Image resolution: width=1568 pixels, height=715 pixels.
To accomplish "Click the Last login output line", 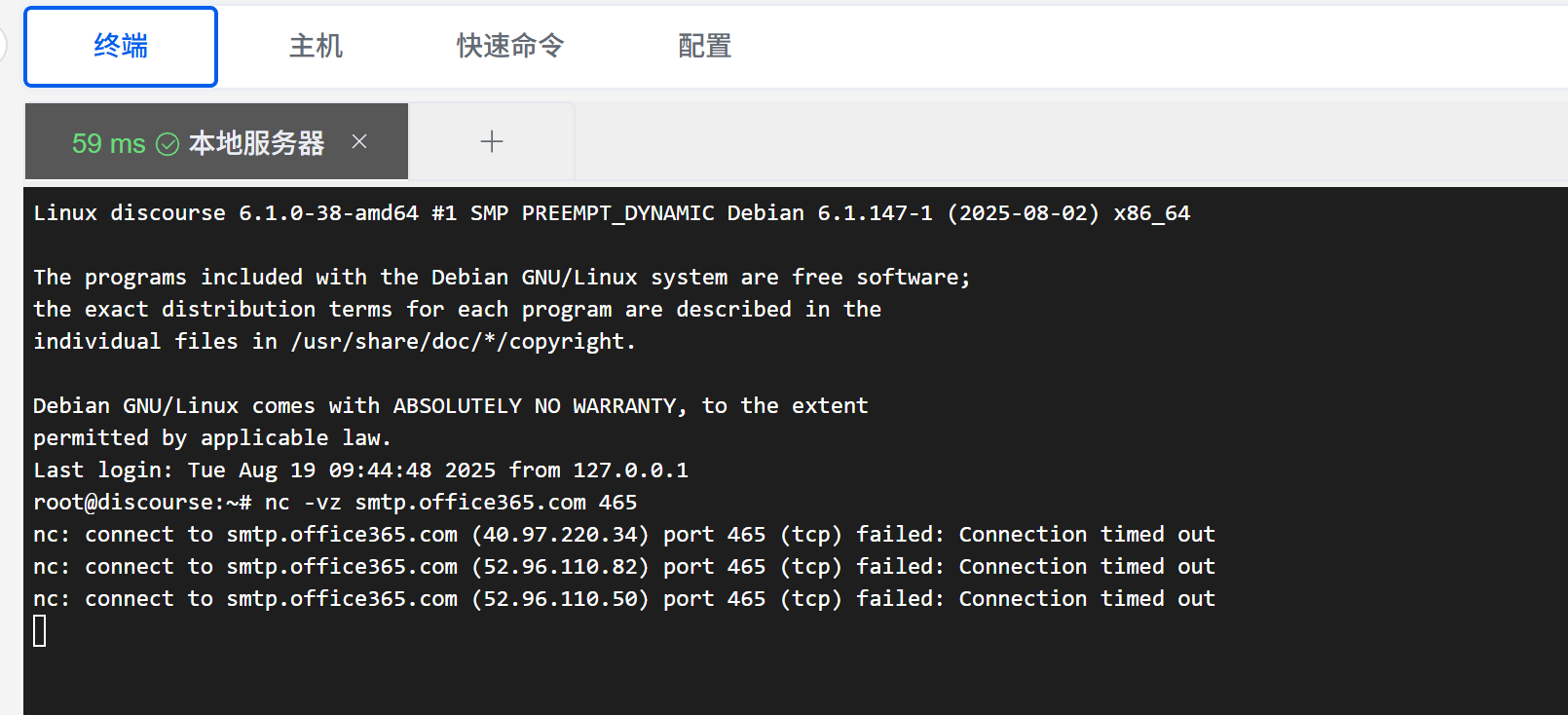I will pyautogui.click(x=360, y=470).
